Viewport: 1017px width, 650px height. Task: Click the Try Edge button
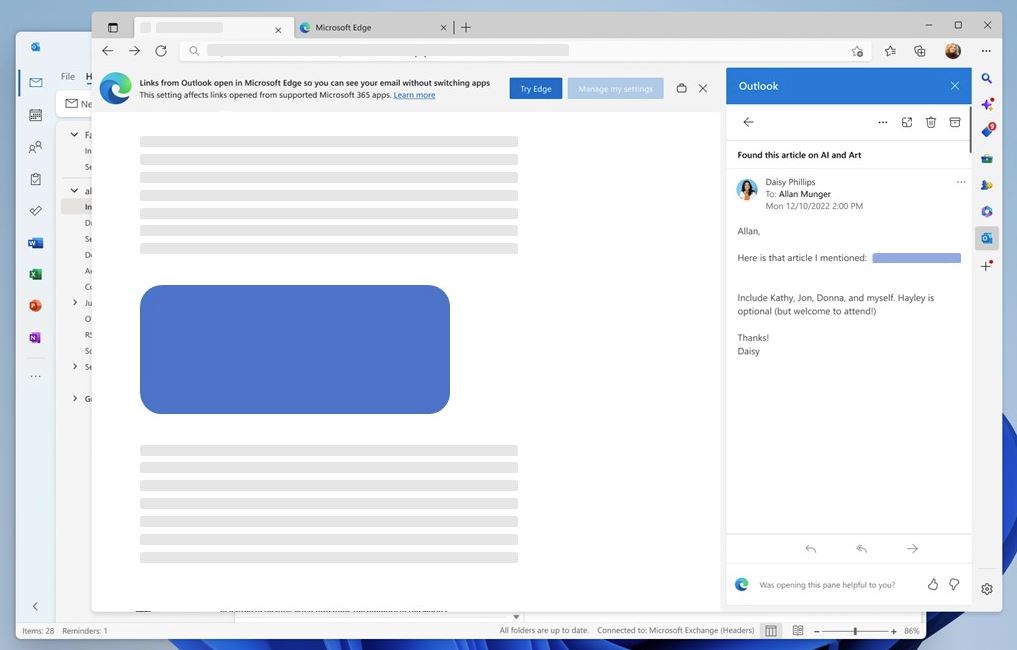point(536,89)
